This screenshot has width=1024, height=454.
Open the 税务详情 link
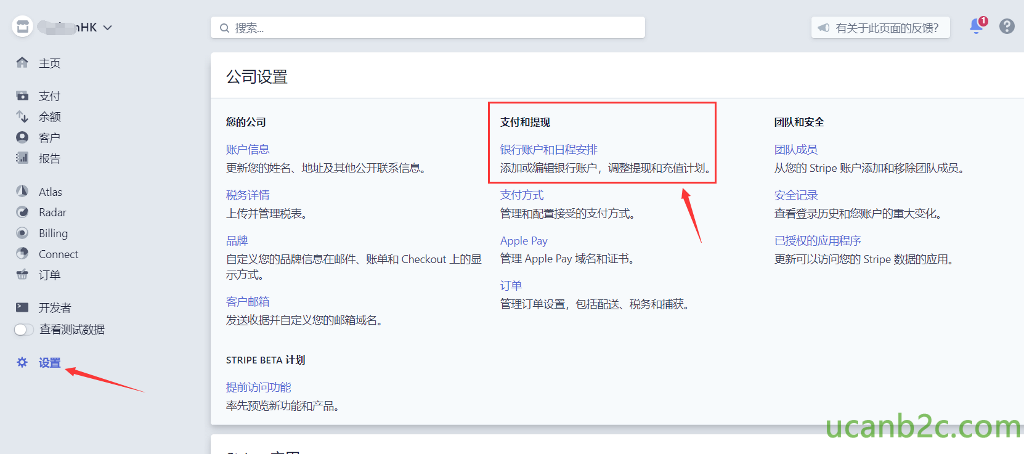[x=248, y=195]
